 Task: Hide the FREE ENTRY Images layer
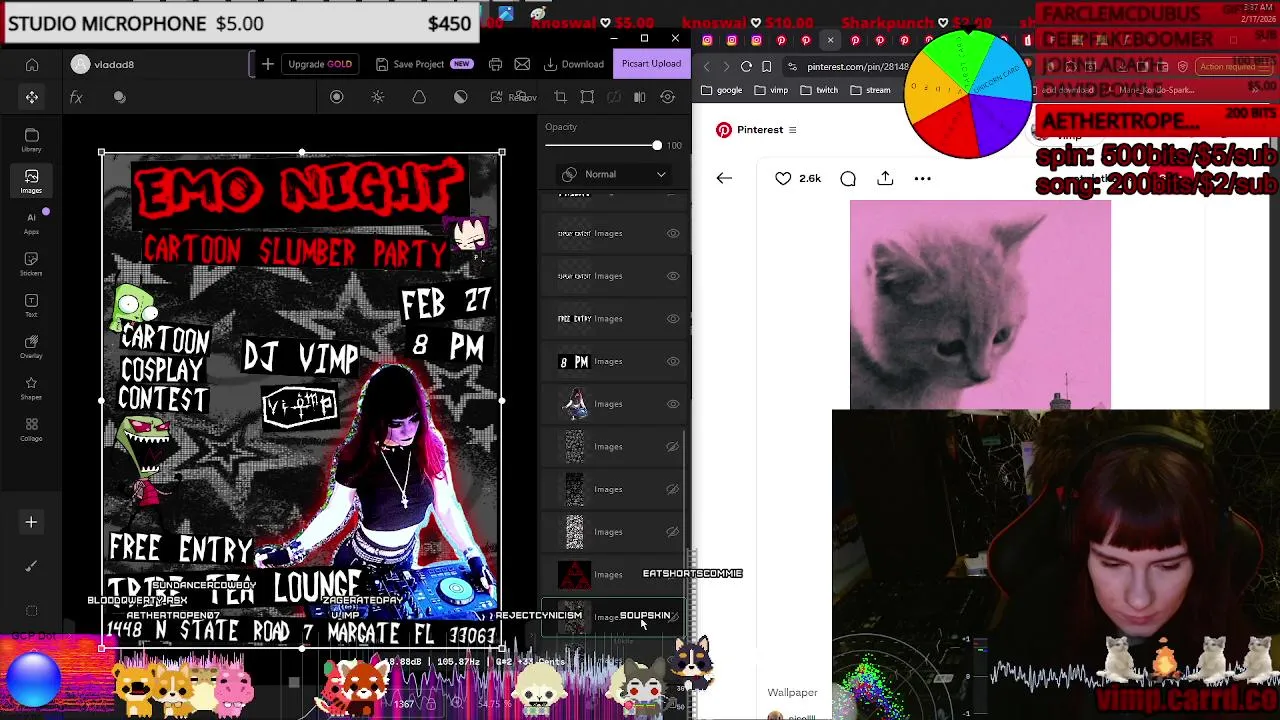pos(673,318)
